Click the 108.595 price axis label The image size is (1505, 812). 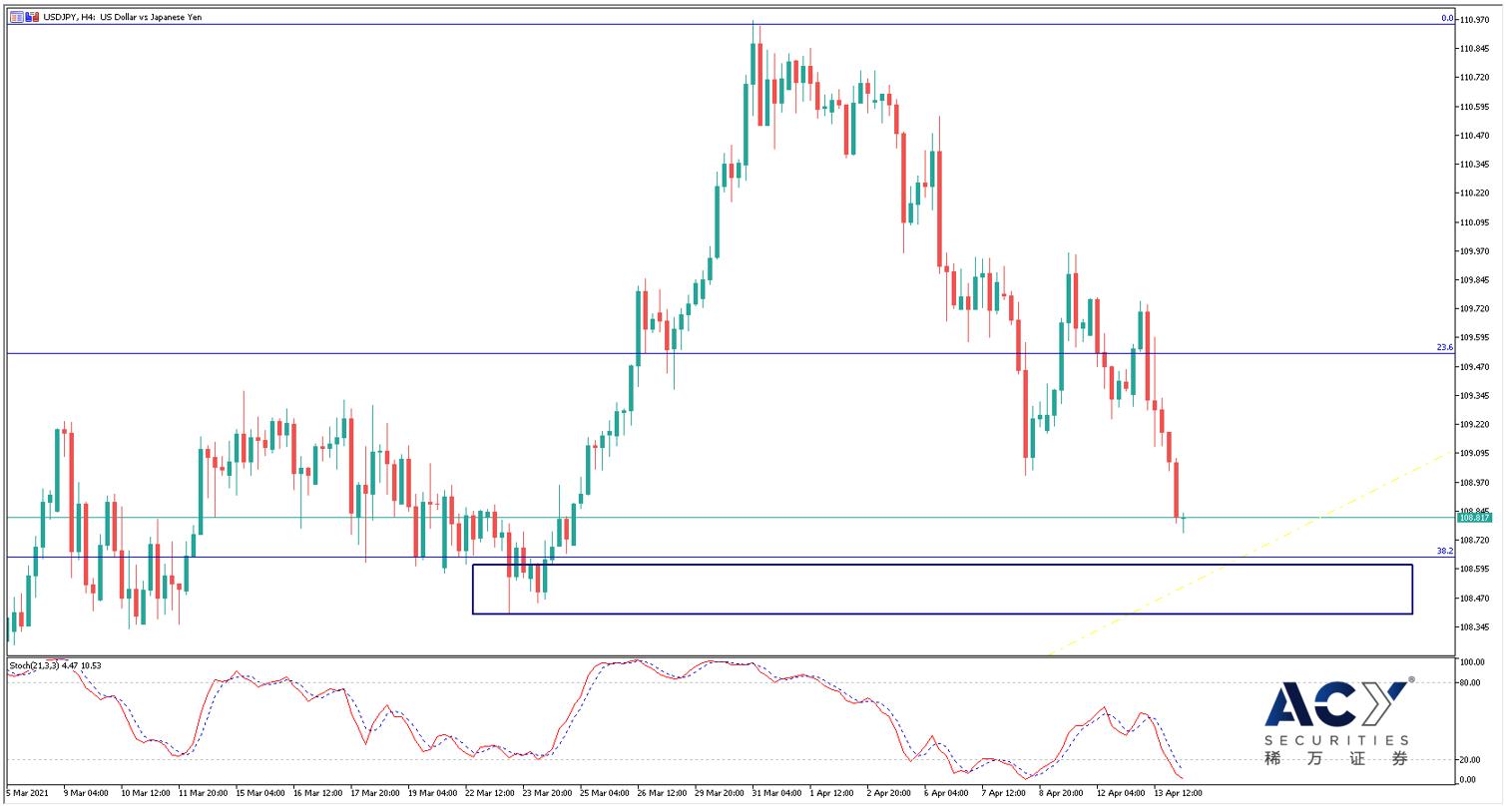coord(1474,570)
